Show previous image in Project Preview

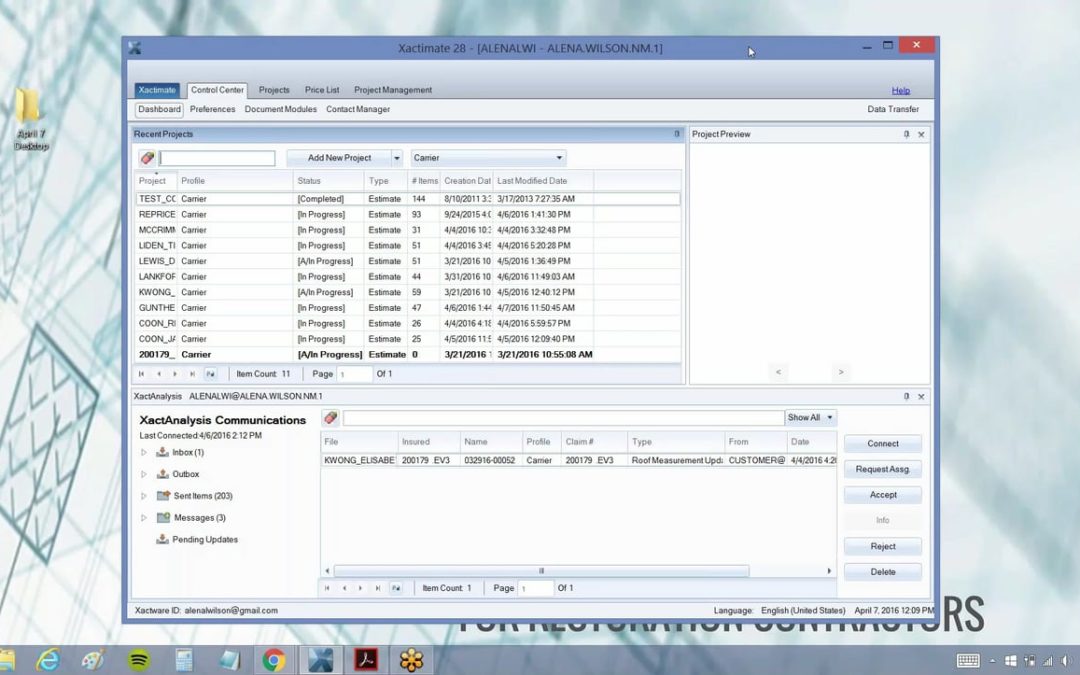coord(778,372)
